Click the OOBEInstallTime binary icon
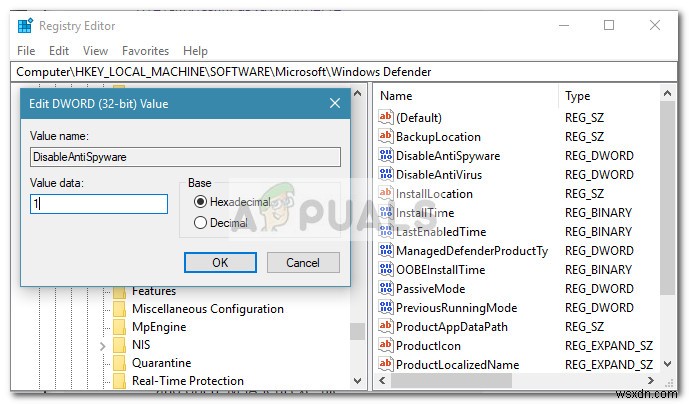Screen dimensions: 689x404 (x=385, y=269)
